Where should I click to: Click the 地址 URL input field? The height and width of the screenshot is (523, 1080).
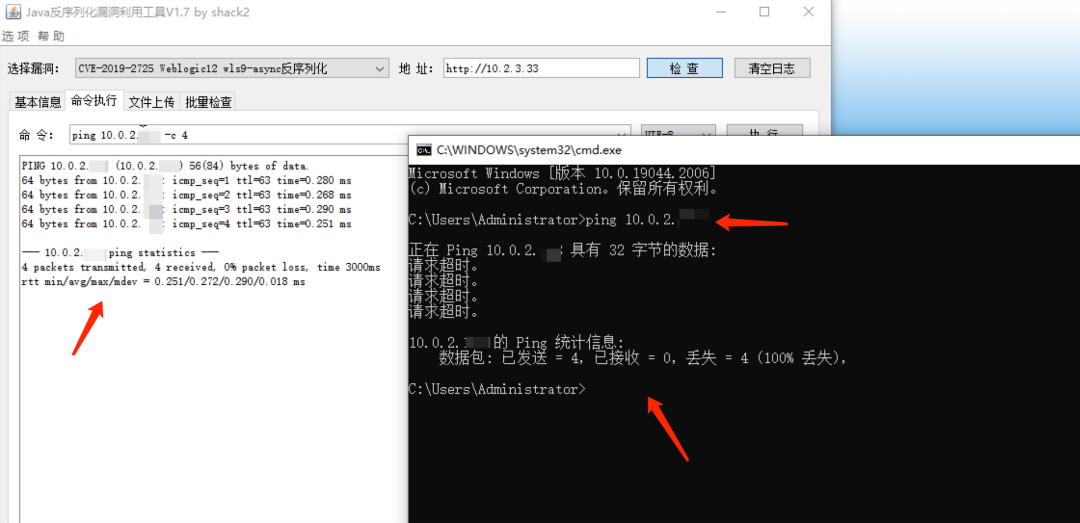[x=541, y=69]
